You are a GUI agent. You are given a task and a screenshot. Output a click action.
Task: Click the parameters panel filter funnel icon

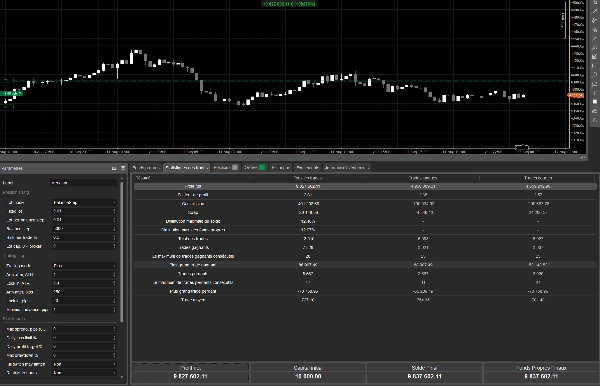123,168
